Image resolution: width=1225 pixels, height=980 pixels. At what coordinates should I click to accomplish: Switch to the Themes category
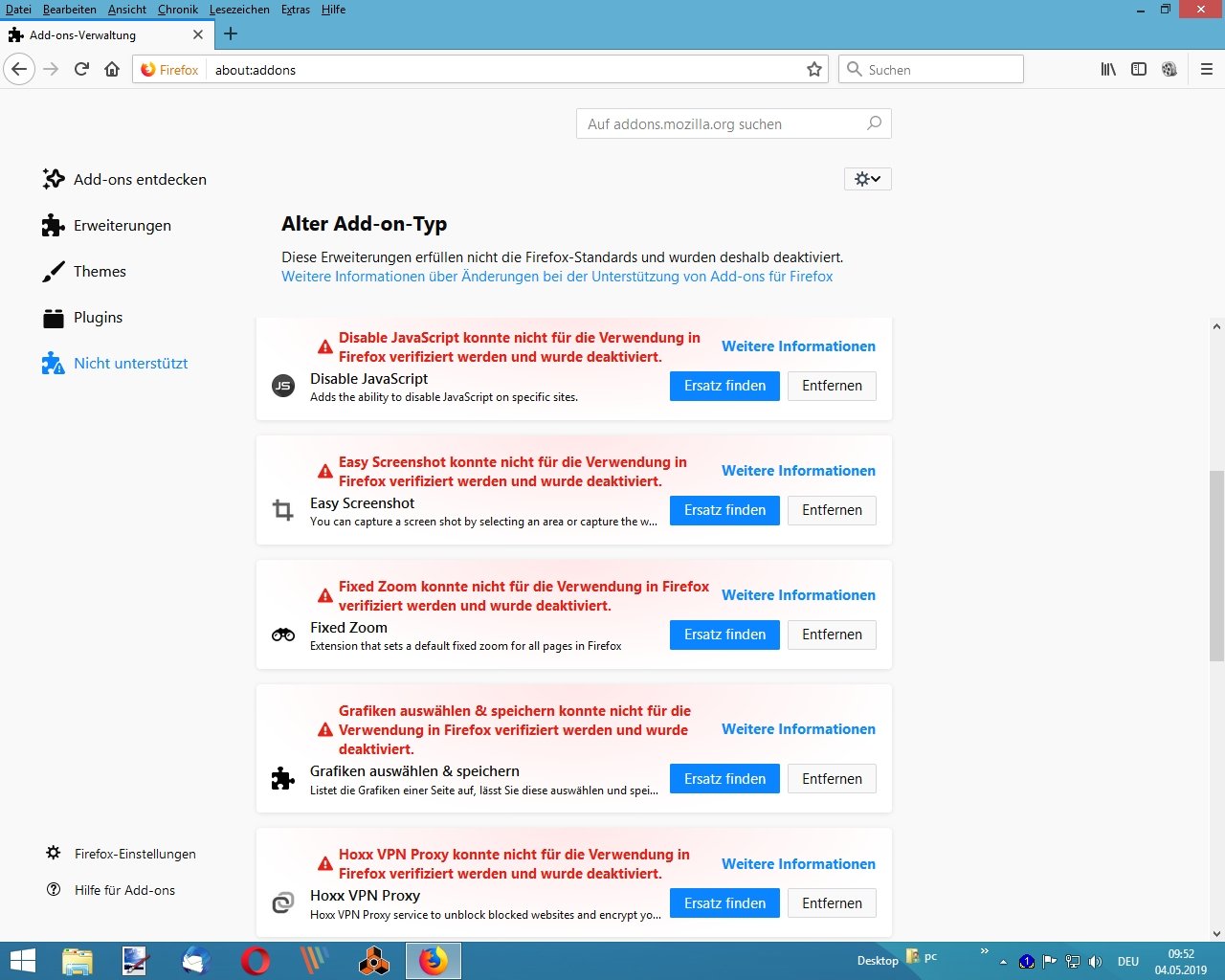(84, 271)
